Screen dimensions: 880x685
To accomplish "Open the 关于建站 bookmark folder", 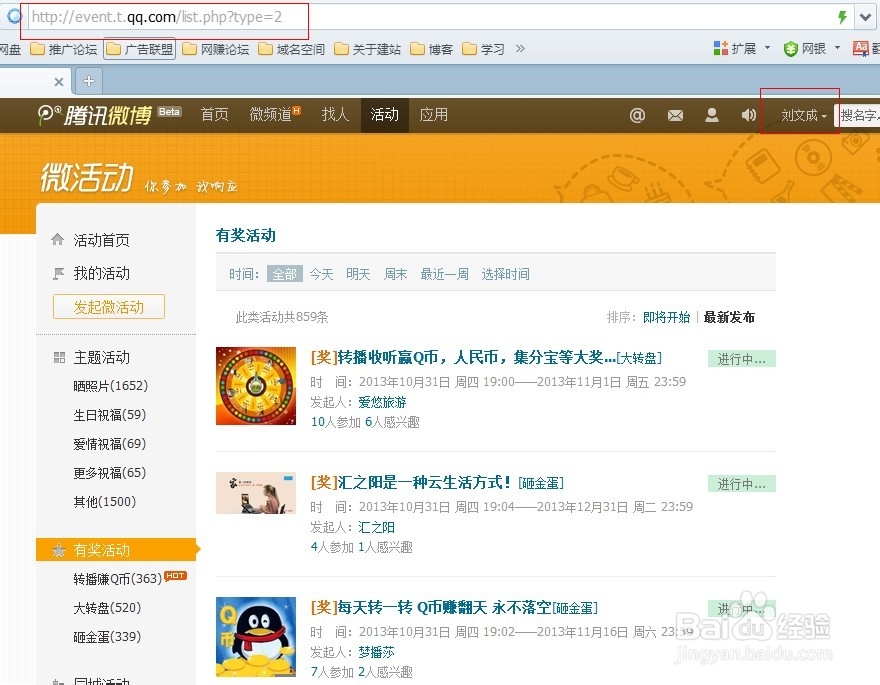I will (x=367, y=49).
